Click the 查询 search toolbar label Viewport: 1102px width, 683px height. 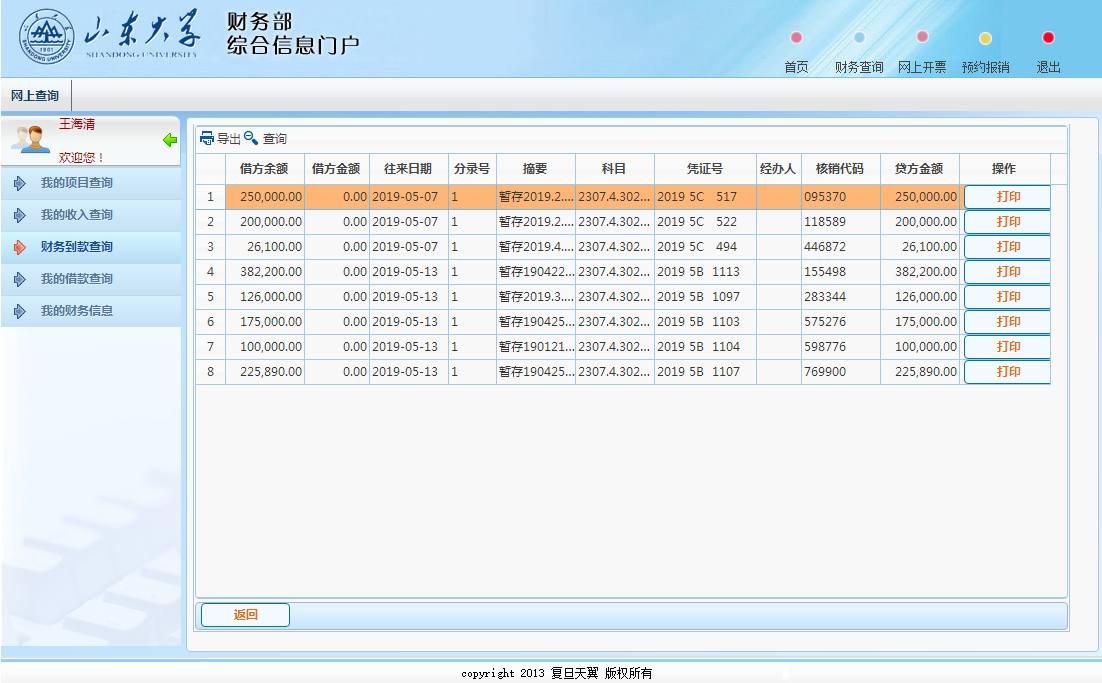click(x=275, y=139)
